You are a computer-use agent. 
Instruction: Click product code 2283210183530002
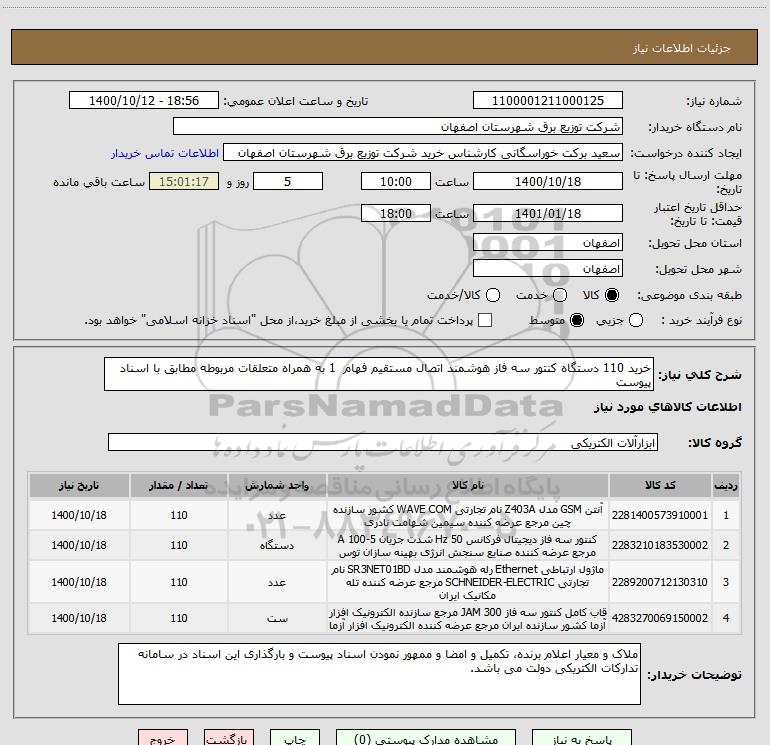660,545
